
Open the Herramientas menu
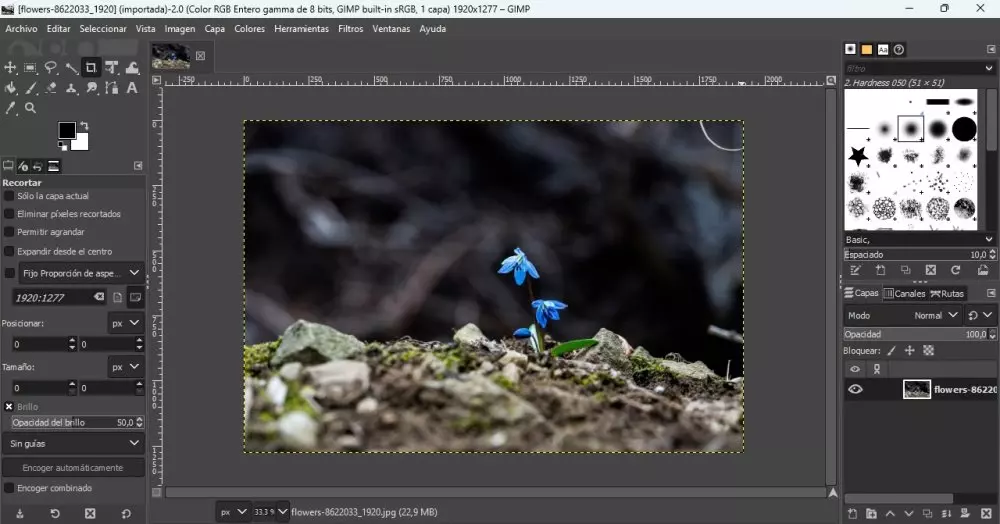point(302,29)
